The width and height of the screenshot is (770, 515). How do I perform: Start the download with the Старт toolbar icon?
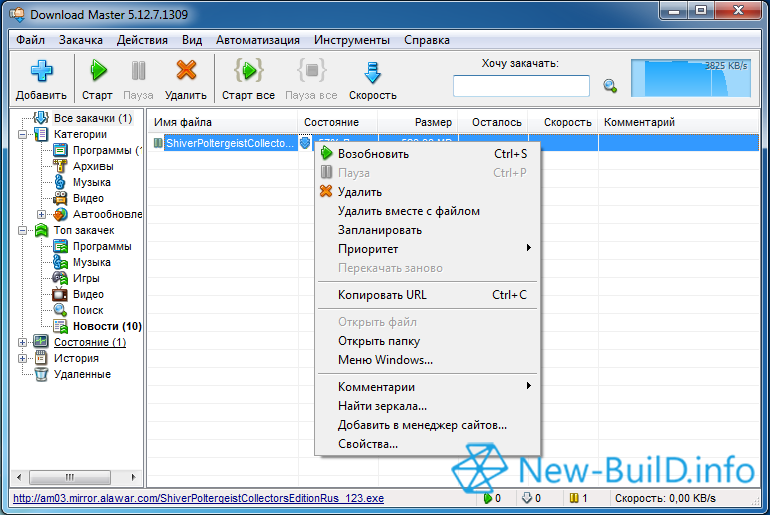coord(98,71)
